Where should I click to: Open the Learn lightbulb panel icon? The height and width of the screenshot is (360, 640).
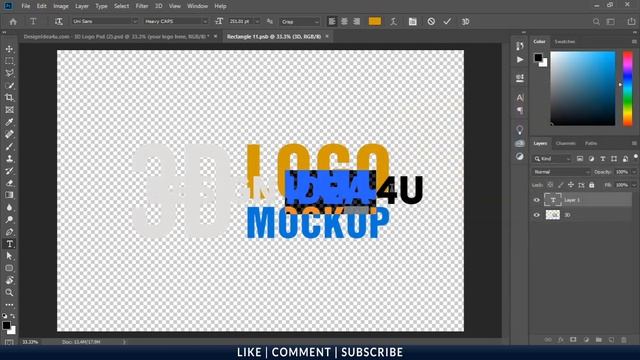point(520,130)
